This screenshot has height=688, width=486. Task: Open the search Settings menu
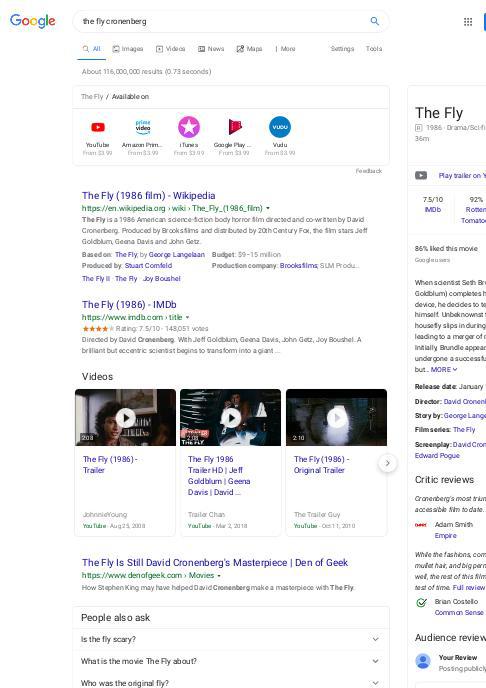pyautogui.click(x=342, y=49)
